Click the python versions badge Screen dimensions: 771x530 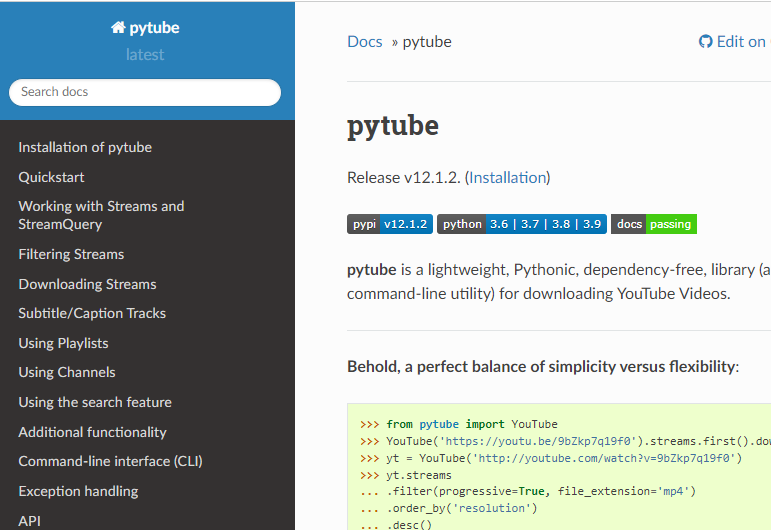tap(522, 224)
